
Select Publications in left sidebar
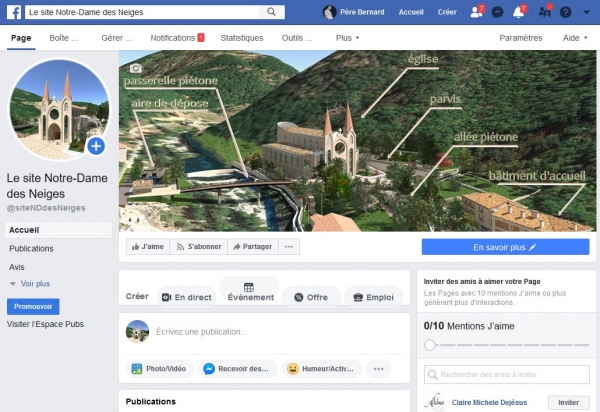(31, 249)
